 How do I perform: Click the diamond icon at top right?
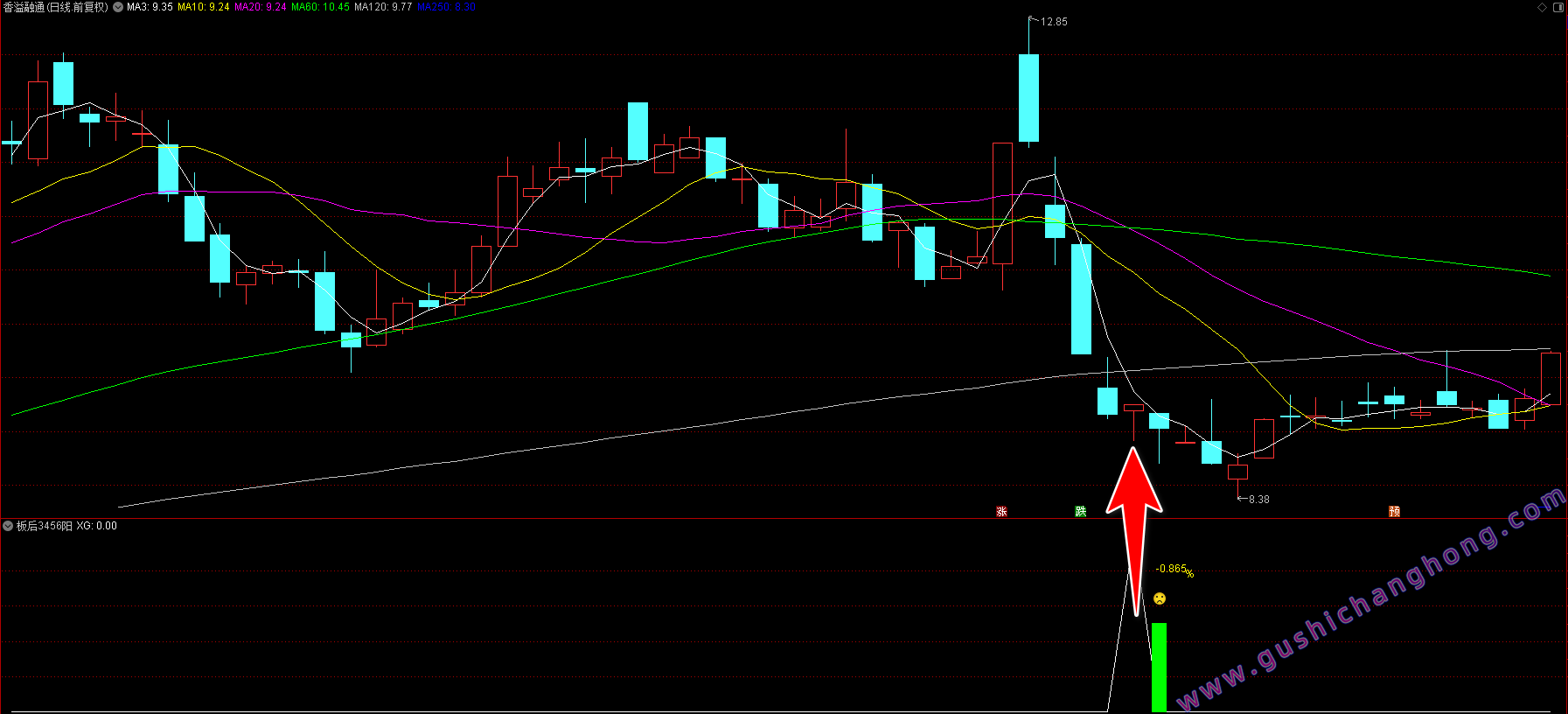[1543, 7]
